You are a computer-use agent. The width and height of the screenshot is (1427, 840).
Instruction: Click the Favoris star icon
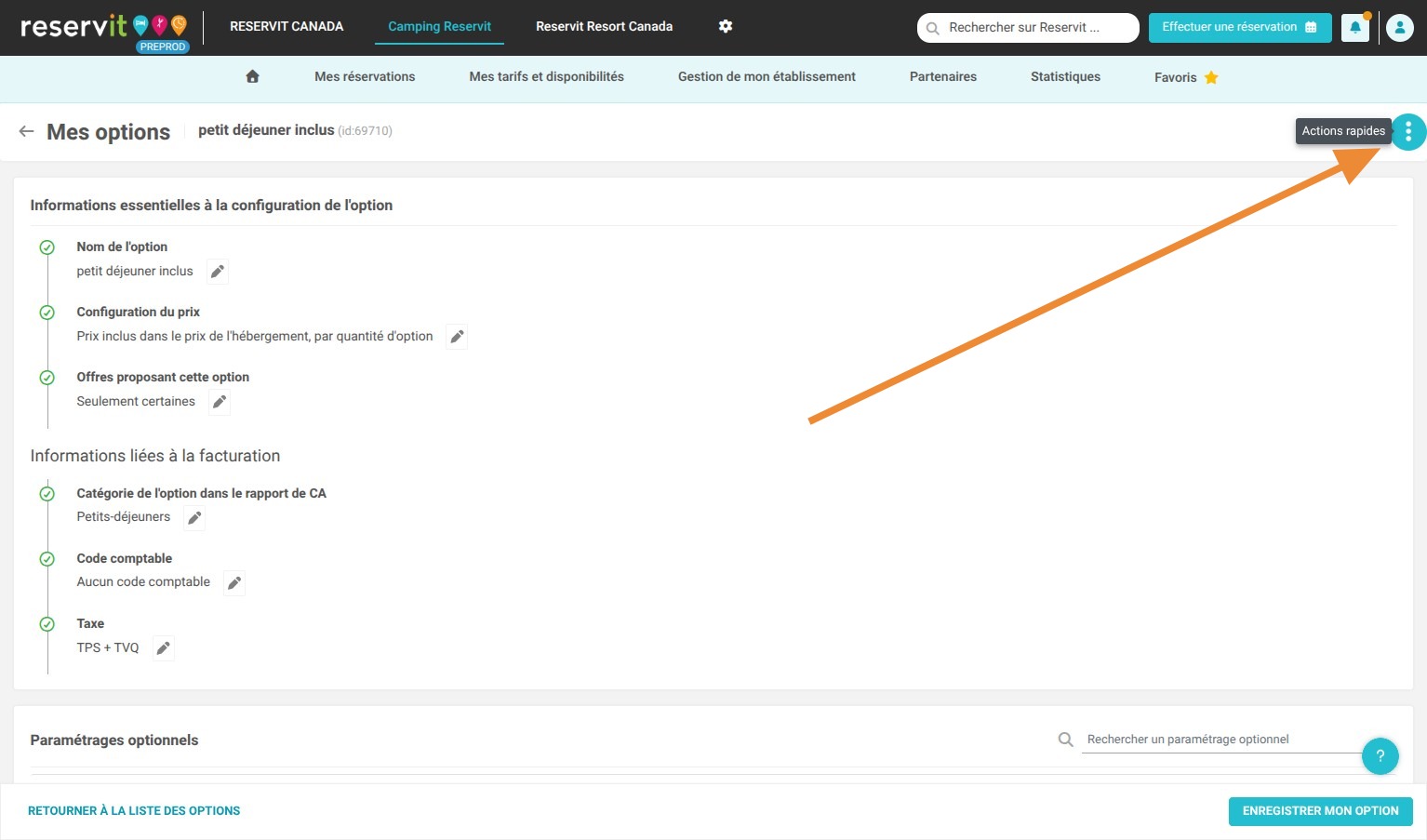(1211, 77)
